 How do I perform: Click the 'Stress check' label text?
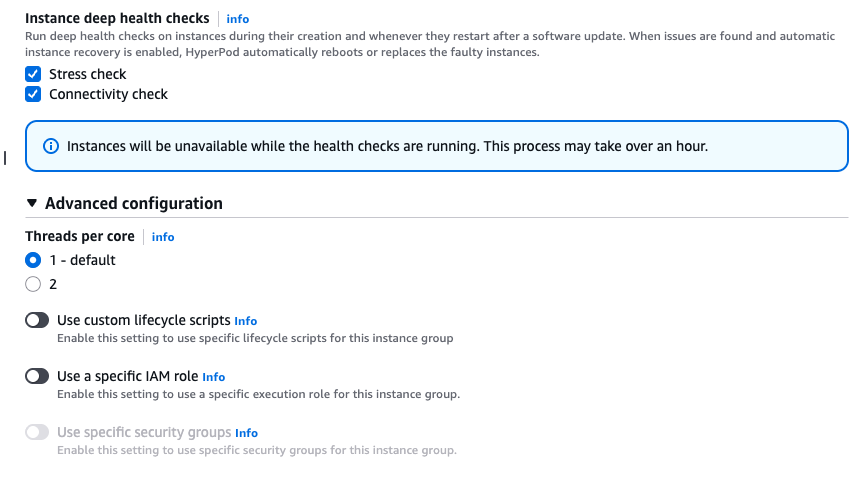pyautogui.click(x=88, y=74)
